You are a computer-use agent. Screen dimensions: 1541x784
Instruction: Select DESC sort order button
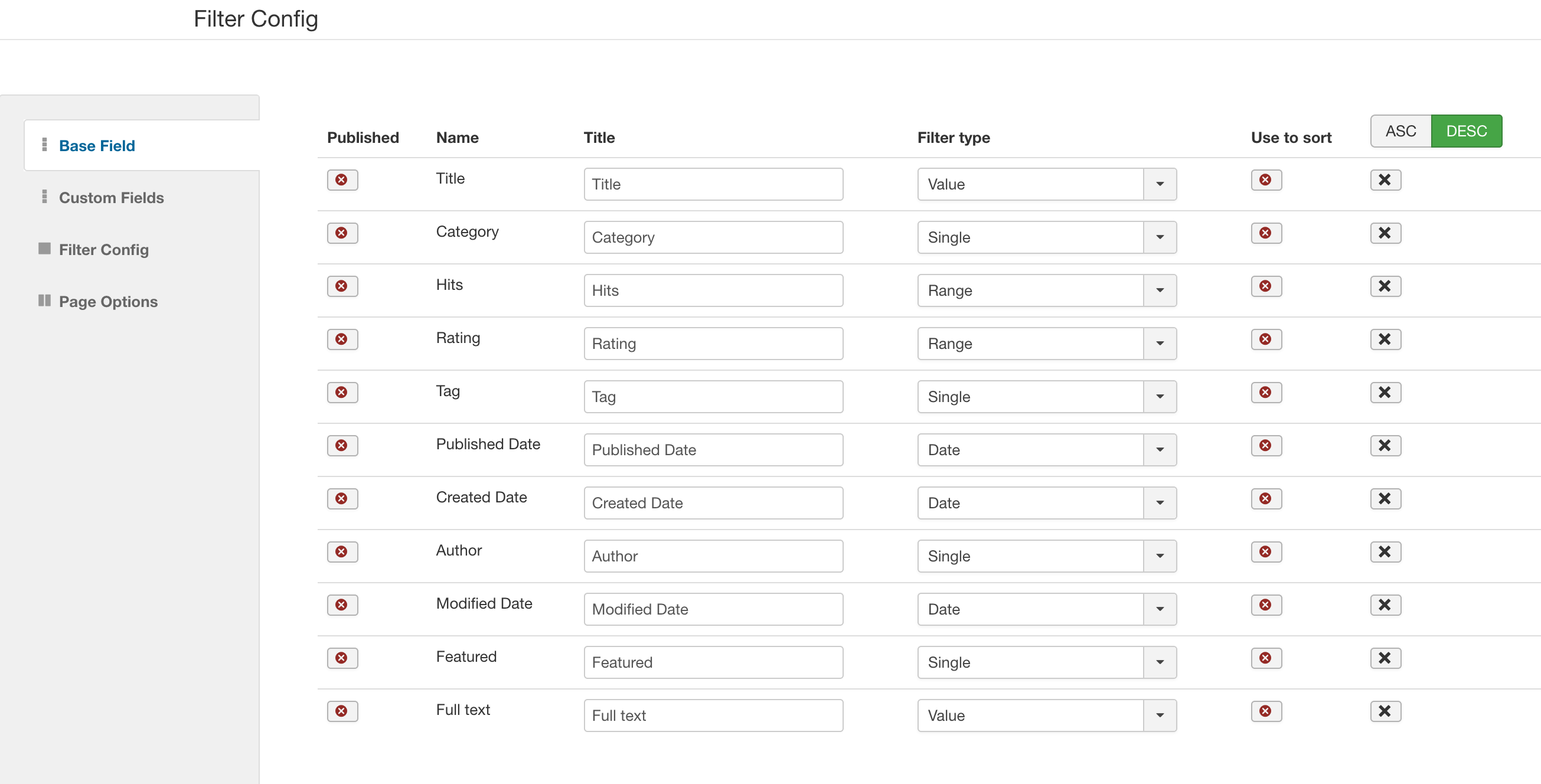1465,131
